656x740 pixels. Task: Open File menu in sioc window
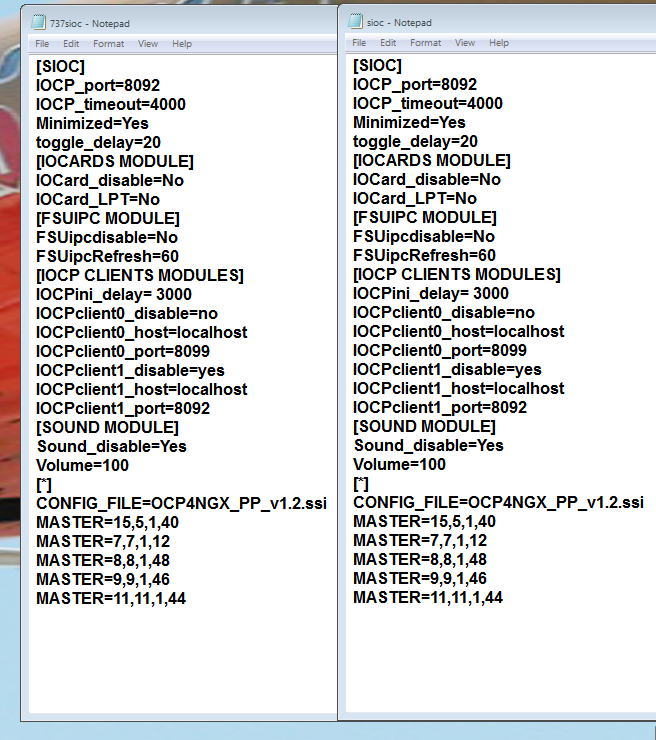pyautogui.click(x=359, y=43)
